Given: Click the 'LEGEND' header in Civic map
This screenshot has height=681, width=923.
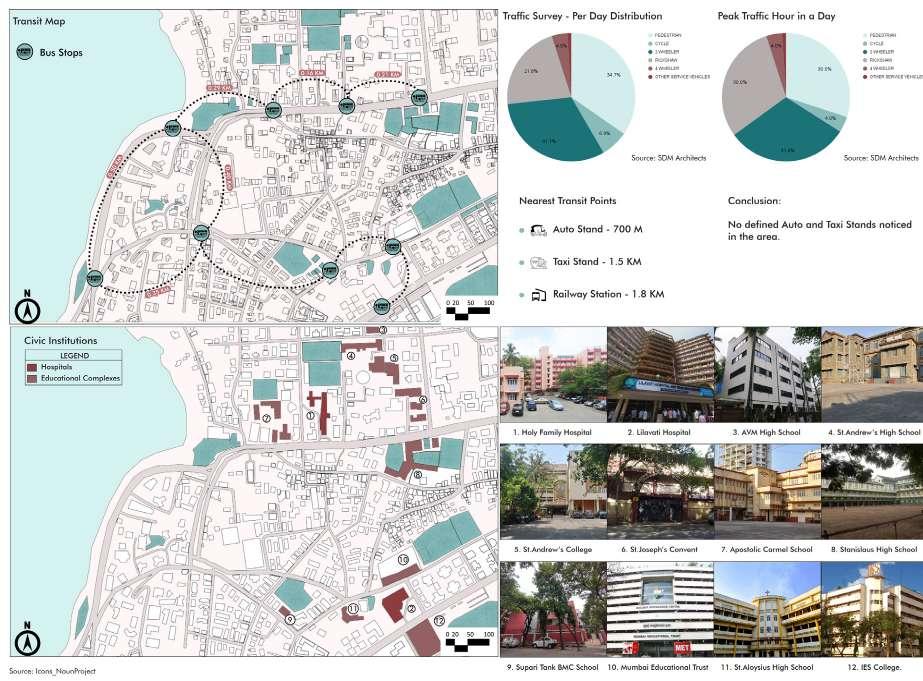Looking at the screenshot, I should coord(74,356).
